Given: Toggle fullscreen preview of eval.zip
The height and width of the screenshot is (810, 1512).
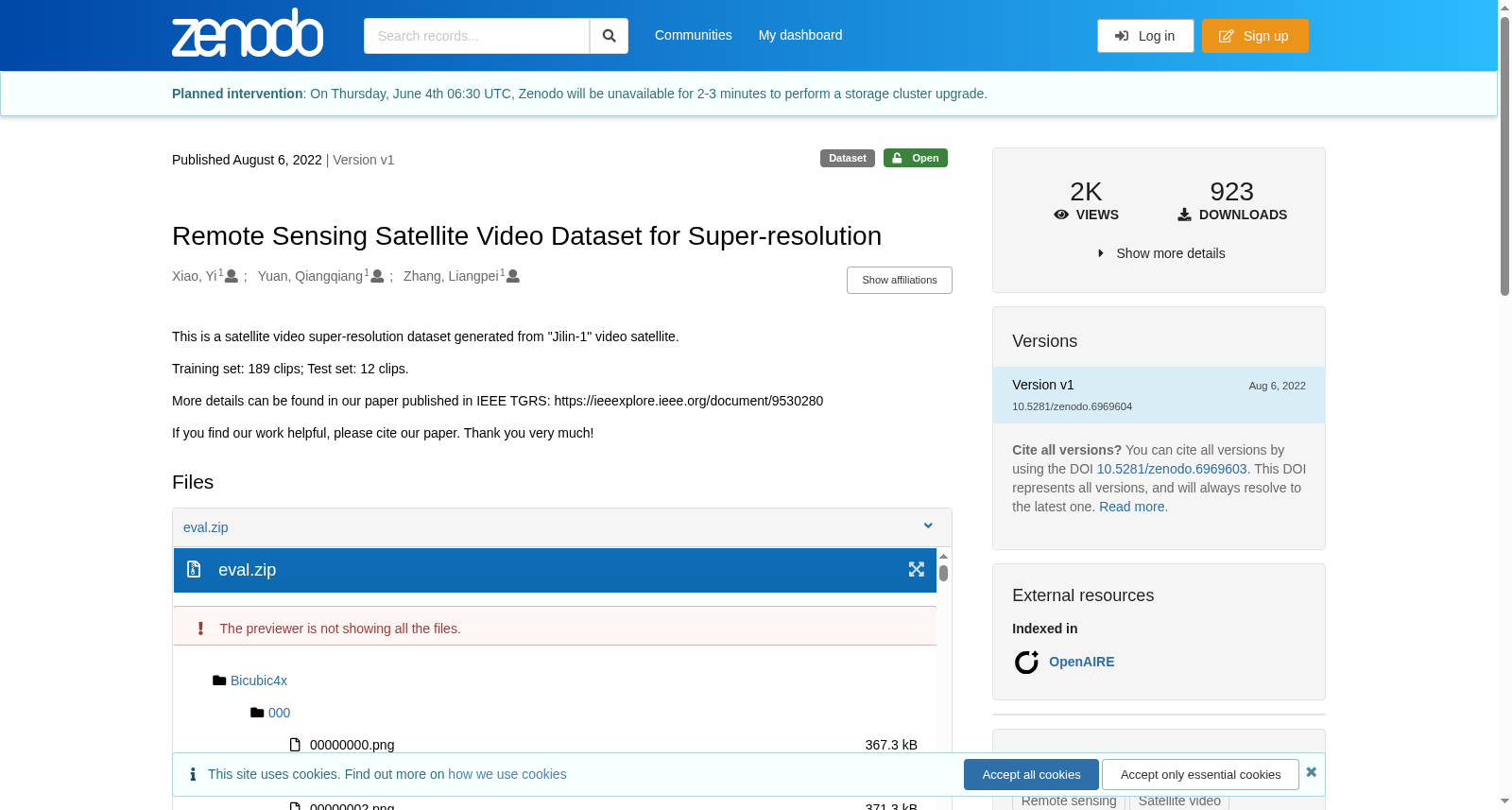Looking at the screenshot, I should pyautogui.click(x=917, y=569).
